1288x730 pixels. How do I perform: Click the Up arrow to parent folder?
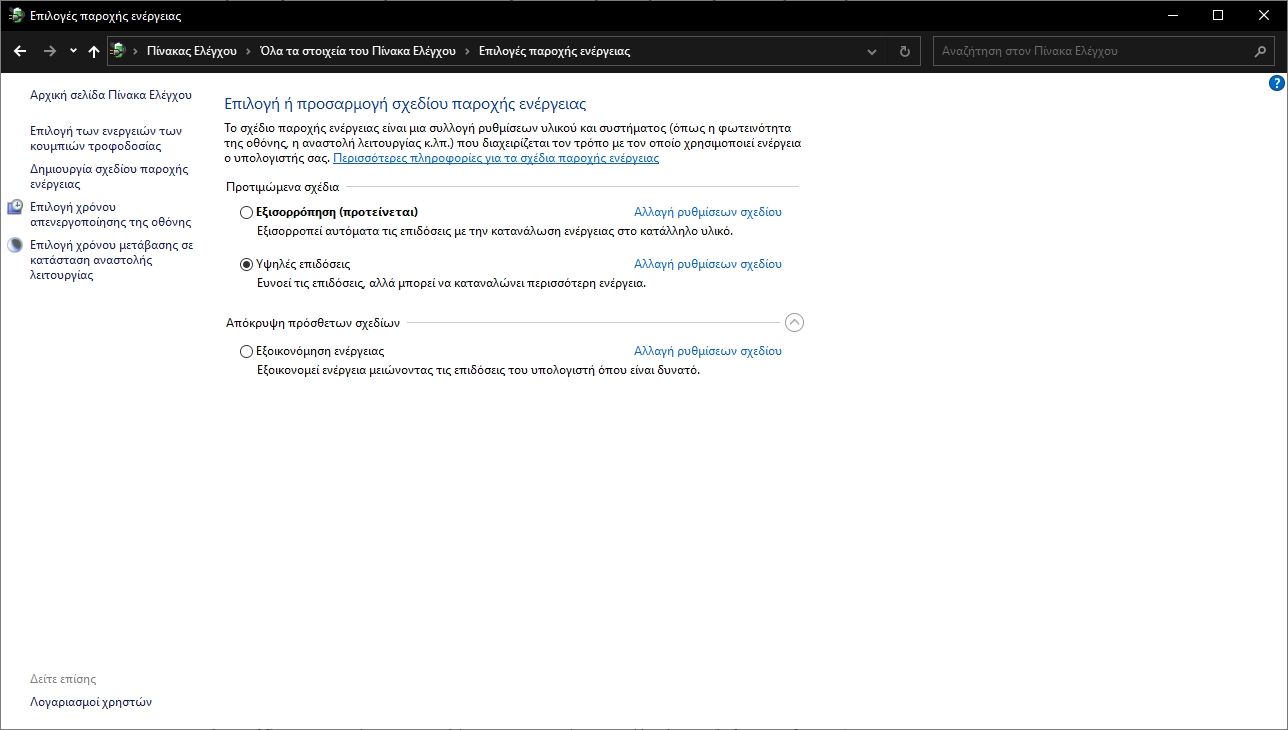click(94, 51)
